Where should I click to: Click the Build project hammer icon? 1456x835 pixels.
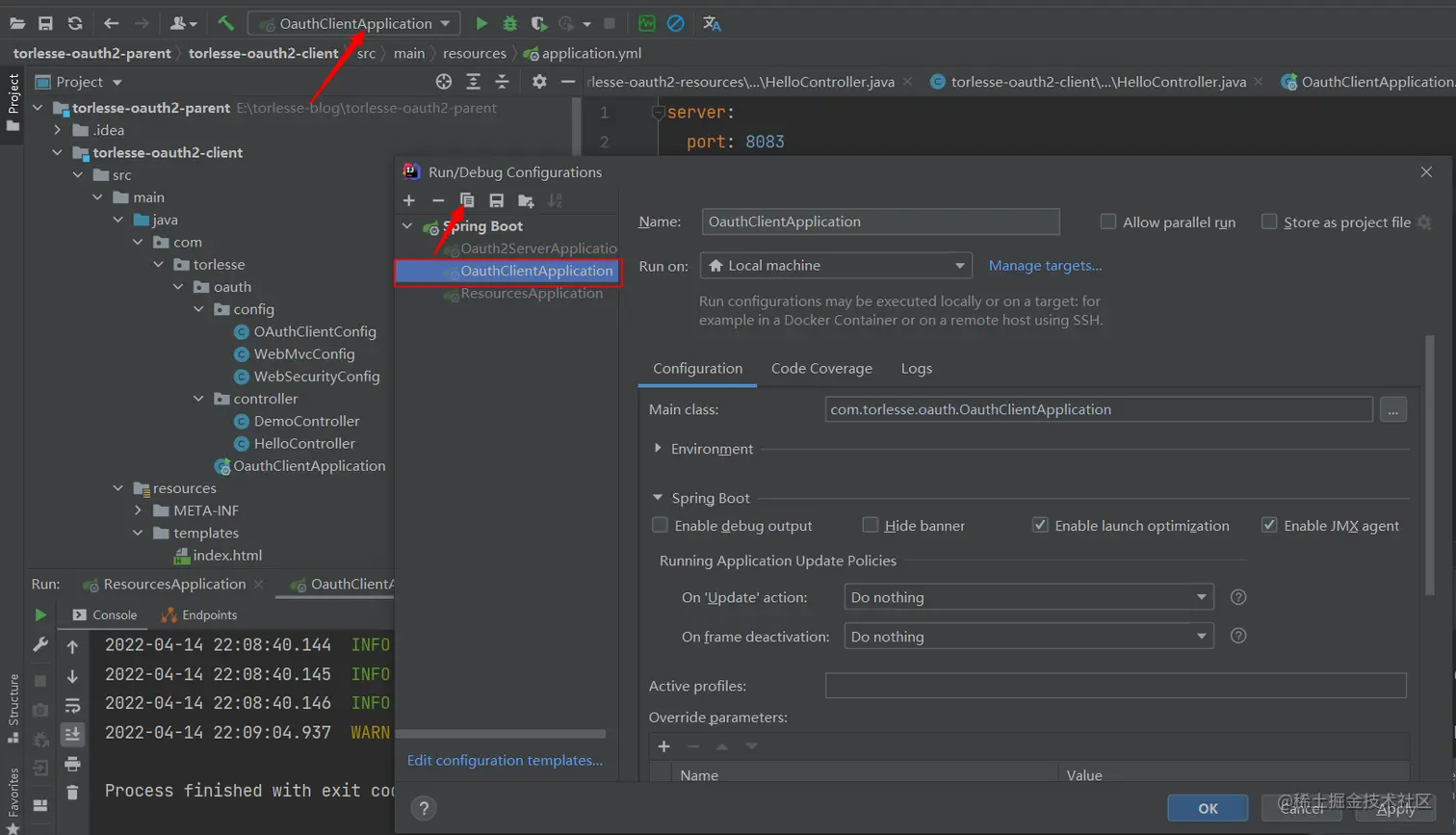click(x=225, y=23)
